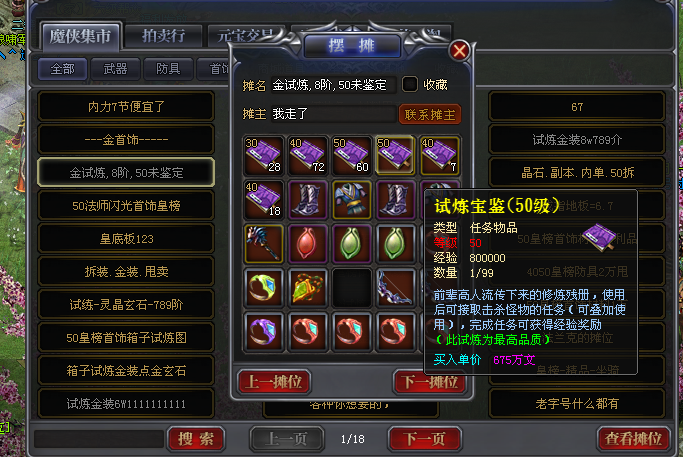Click the gold amulet necklace item

click(308, 288)
